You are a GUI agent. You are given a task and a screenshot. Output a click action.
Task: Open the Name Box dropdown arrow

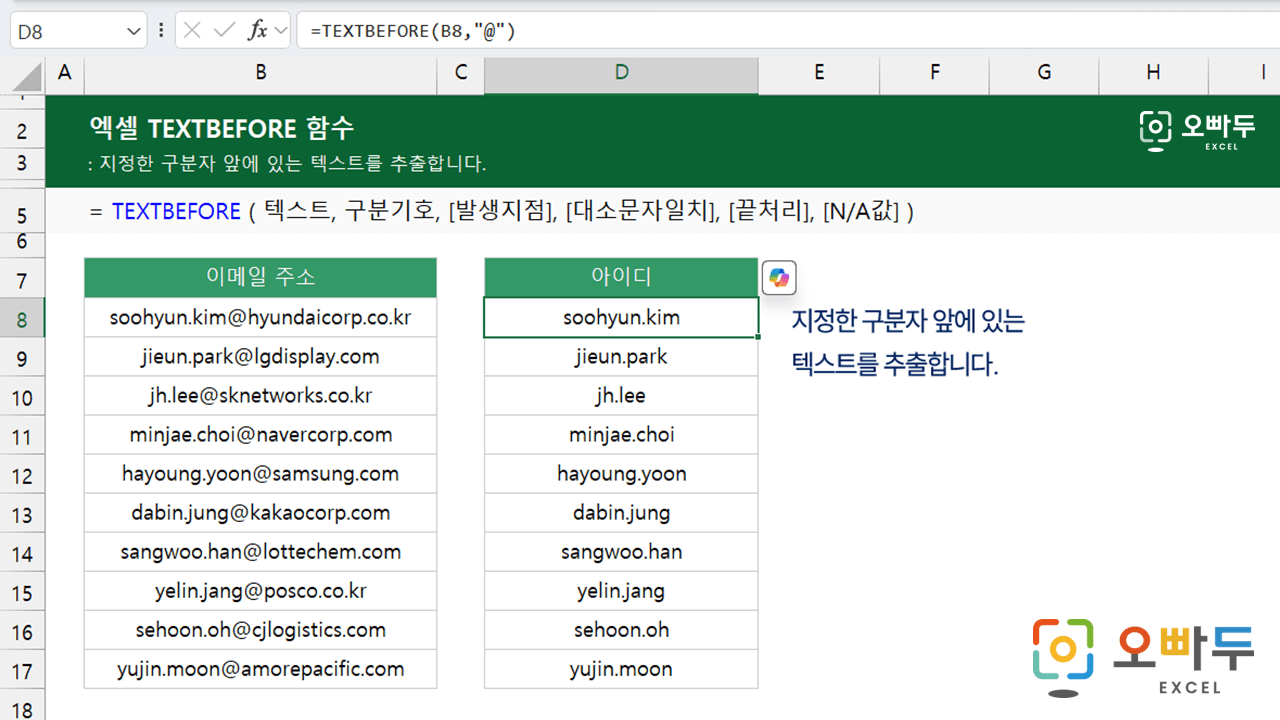click(x=135, y=32)
